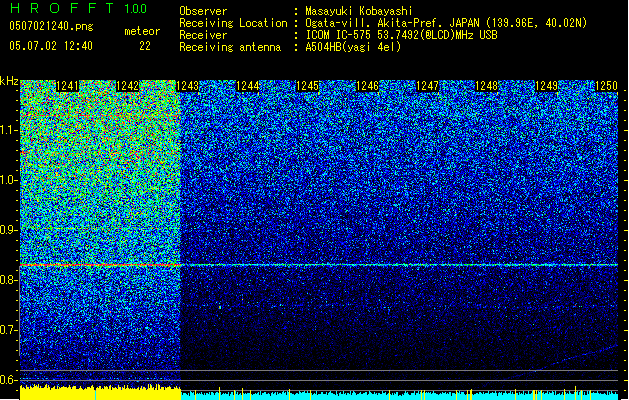Click the 1243 time marker
The image size is (629, 400).
(x=187, y=86)
